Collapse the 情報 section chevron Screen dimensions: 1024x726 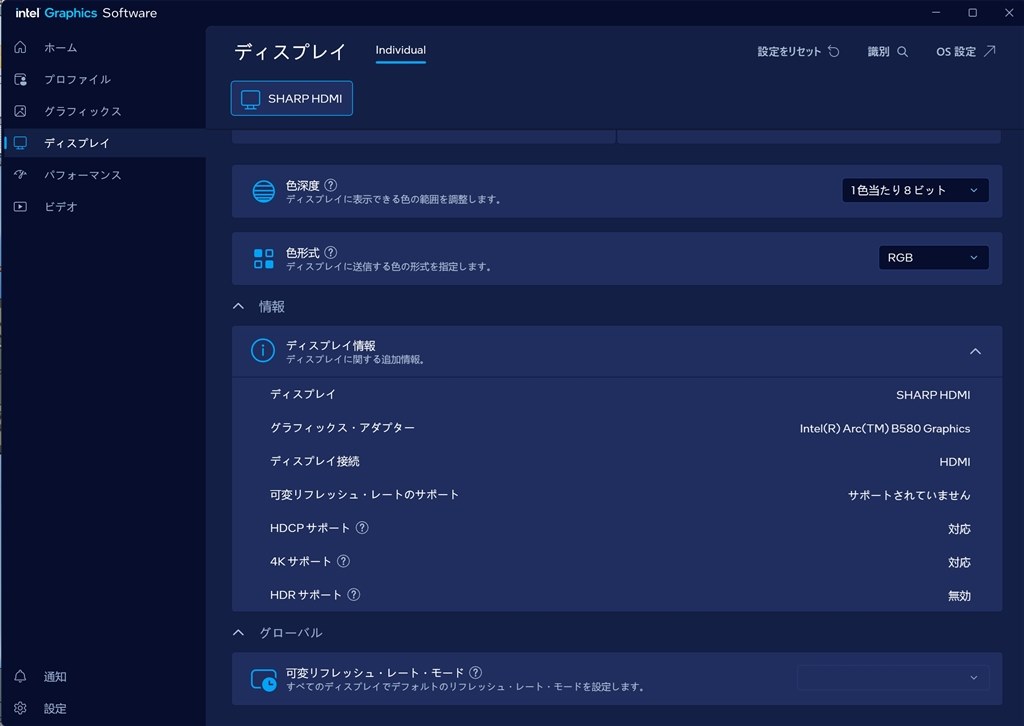point(238,306)
